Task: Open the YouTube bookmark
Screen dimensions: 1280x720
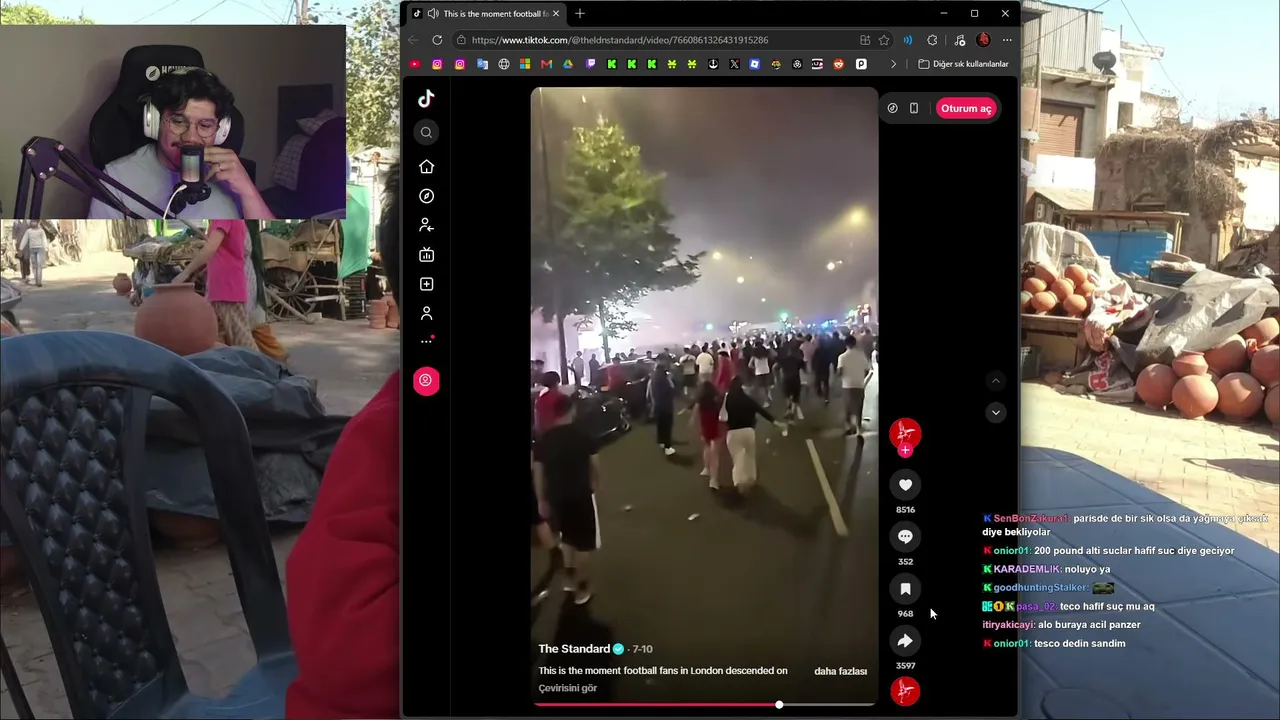Action: (x=415, y=64)
